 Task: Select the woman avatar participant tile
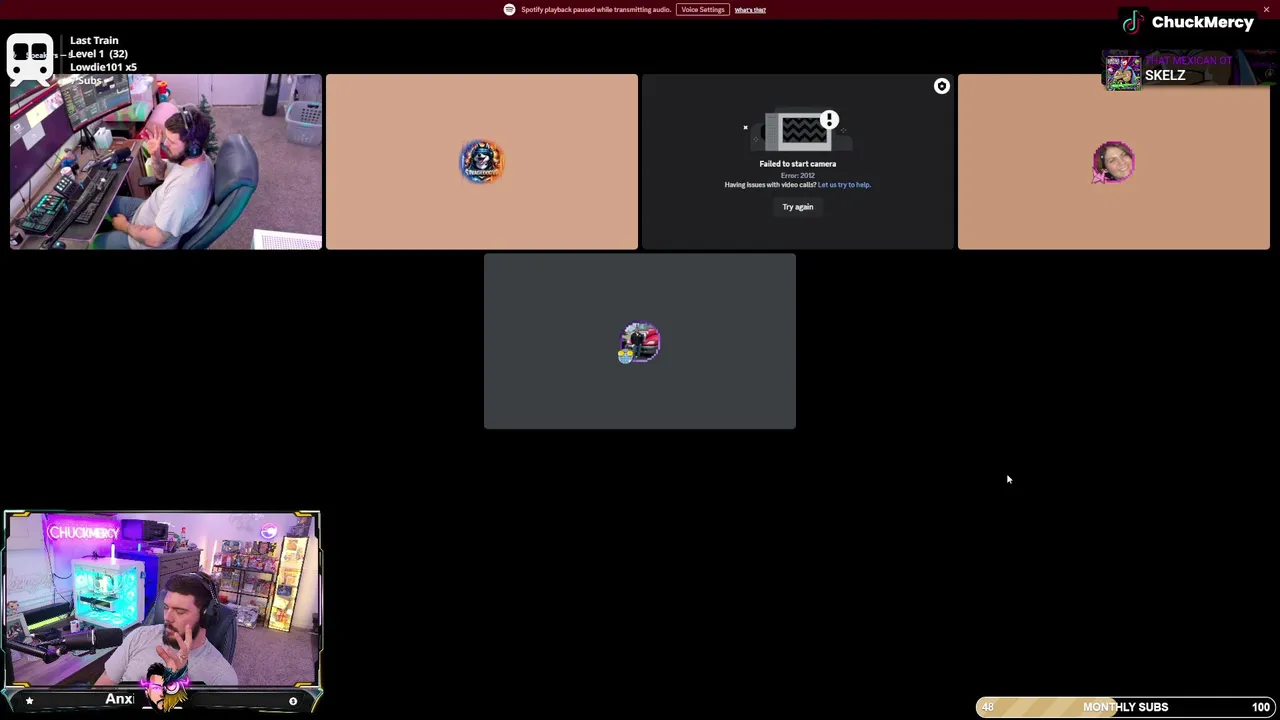point(1113,162)
